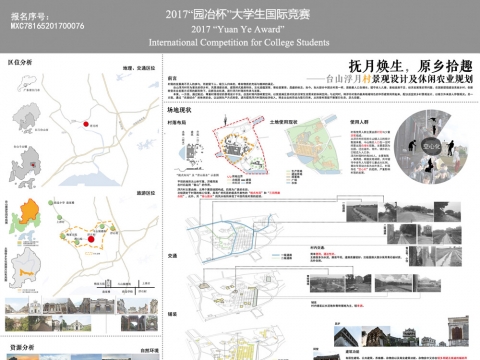The height and width of the screenshot is (360, 480).
Task: Click the '前言' heading
Action: [172, 78]
